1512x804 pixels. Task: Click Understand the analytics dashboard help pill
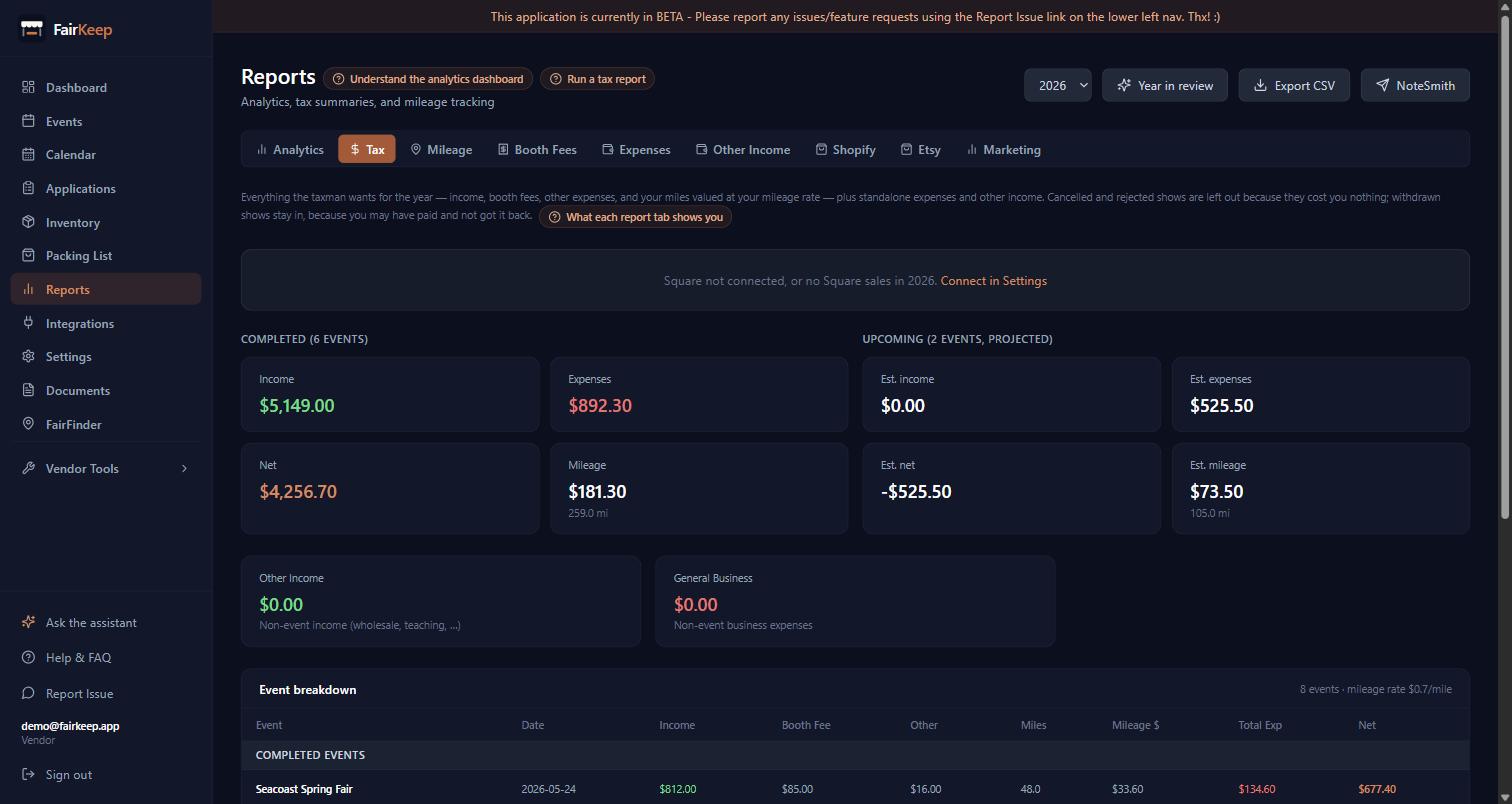click(428, 79)
